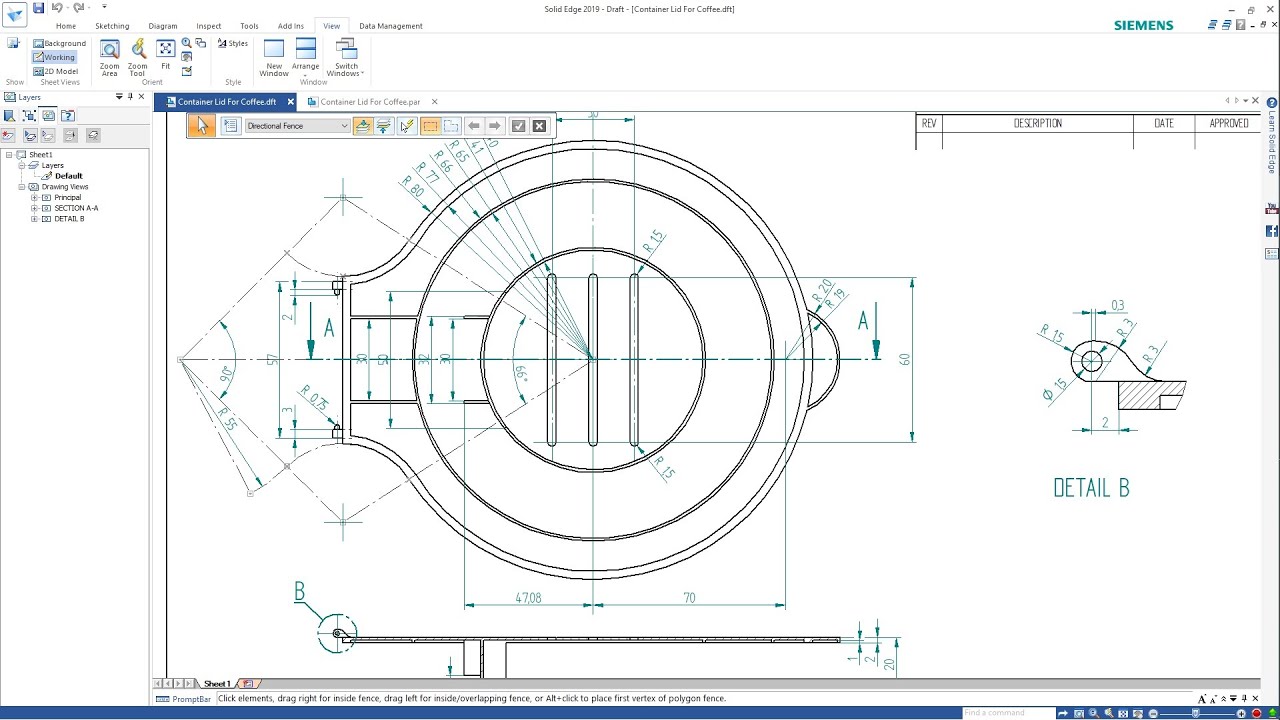Toggle the Background sheet view

point(59,43)
